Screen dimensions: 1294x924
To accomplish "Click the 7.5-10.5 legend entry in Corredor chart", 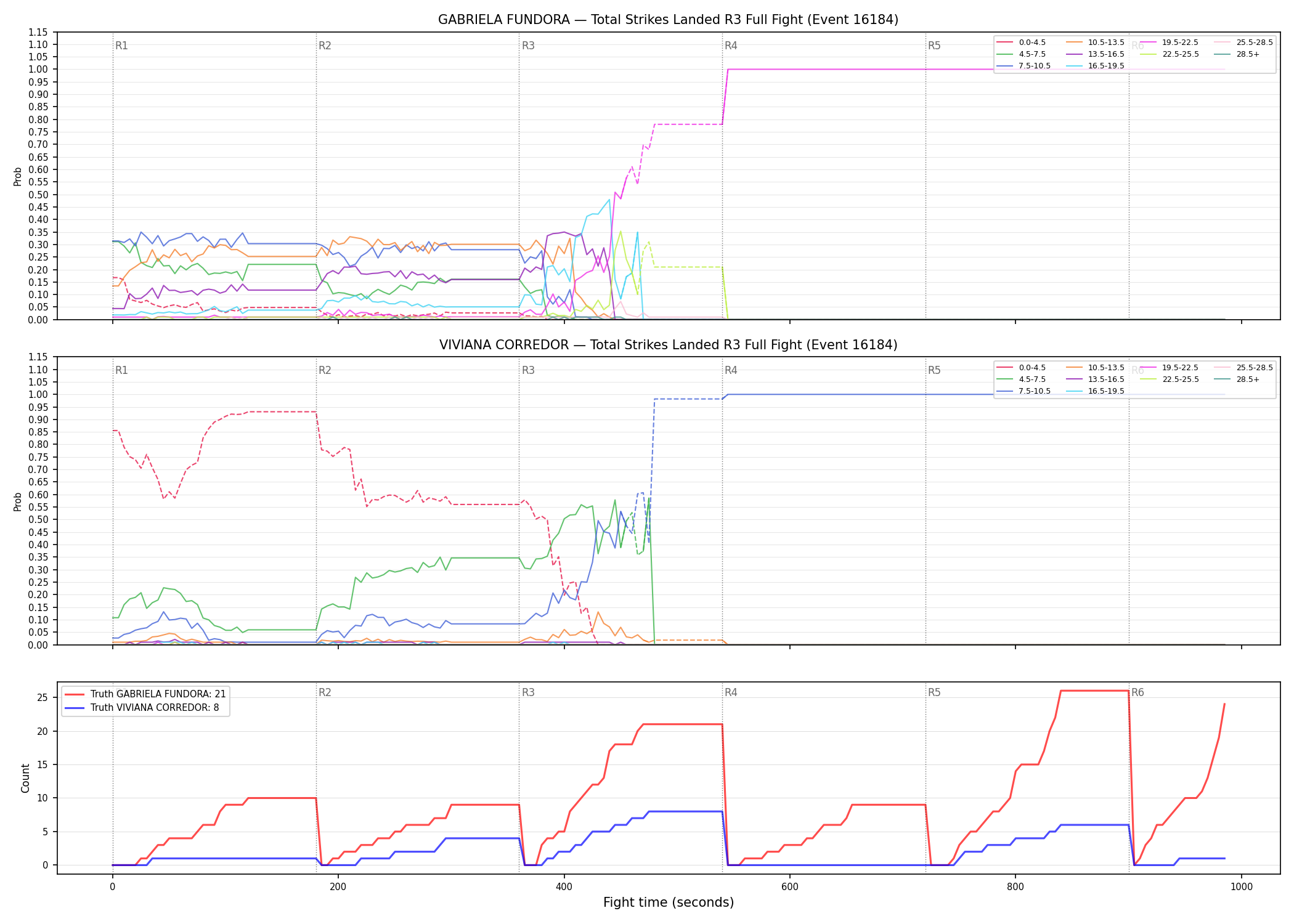I will coord(1023,391).
